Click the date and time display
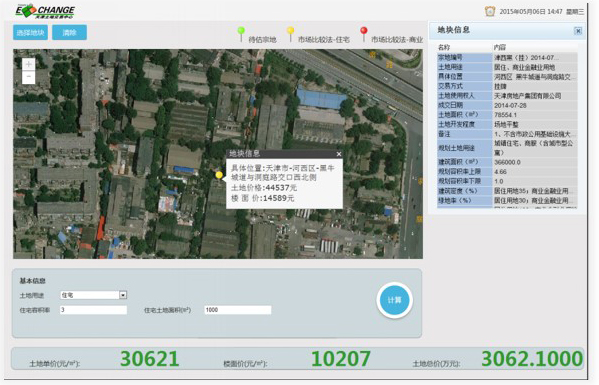Screen dimensions: 599x385 541,11
